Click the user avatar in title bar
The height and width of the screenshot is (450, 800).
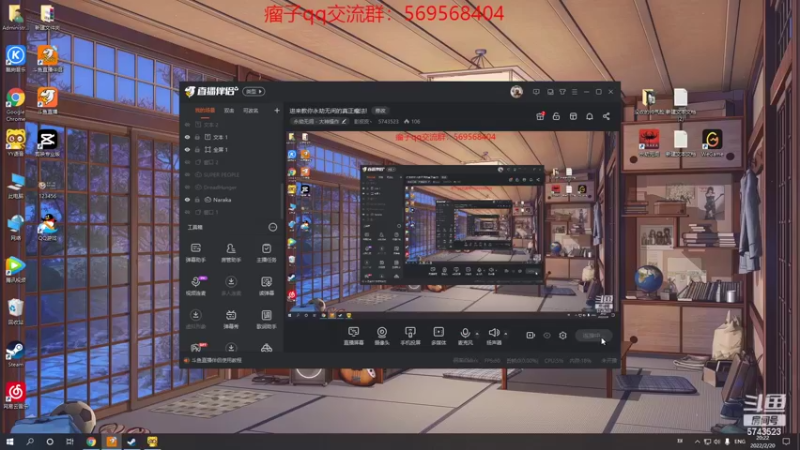(x=516, y=92)
